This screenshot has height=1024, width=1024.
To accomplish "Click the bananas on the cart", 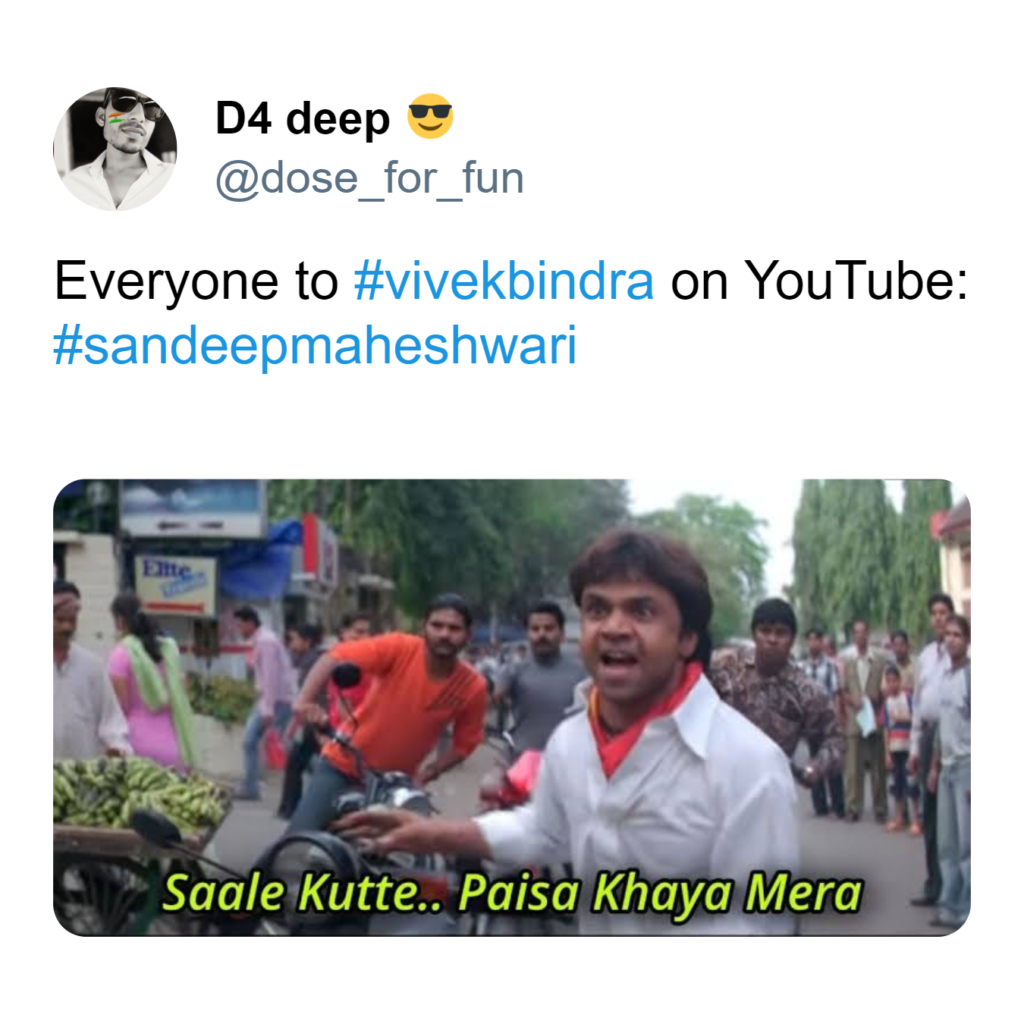I will pos(138,792).
